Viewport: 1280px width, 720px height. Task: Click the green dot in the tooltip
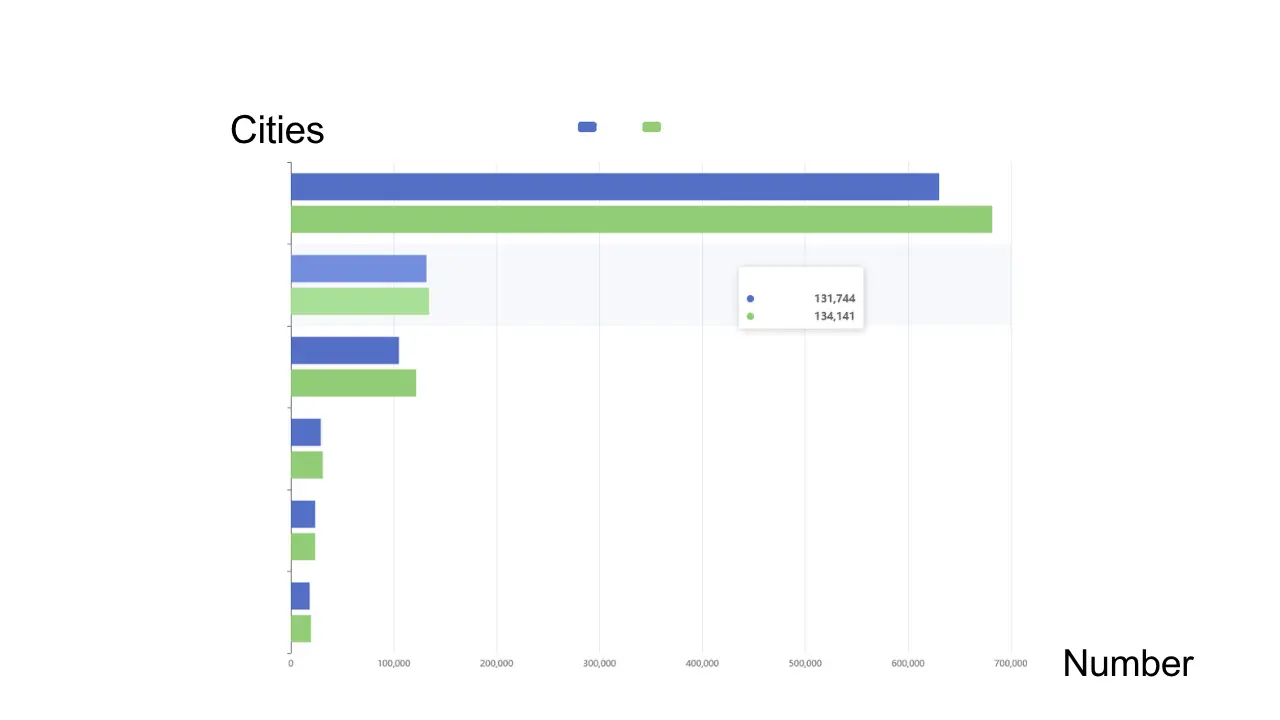[x=750, y=316]
